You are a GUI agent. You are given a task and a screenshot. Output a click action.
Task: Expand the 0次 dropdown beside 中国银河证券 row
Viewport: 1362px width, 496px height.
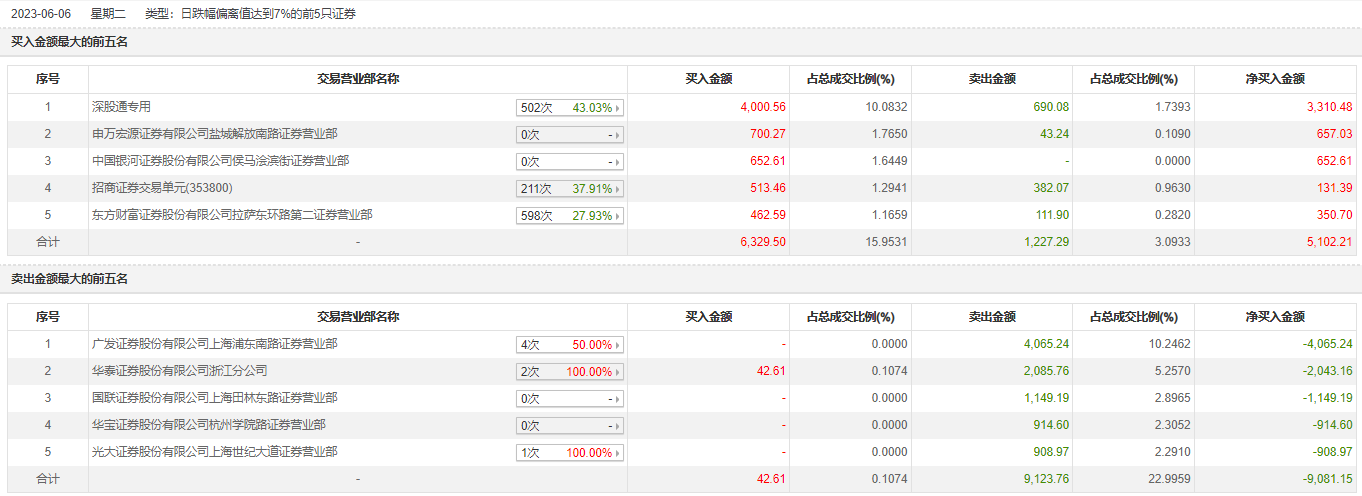click(x=570, y=162)
